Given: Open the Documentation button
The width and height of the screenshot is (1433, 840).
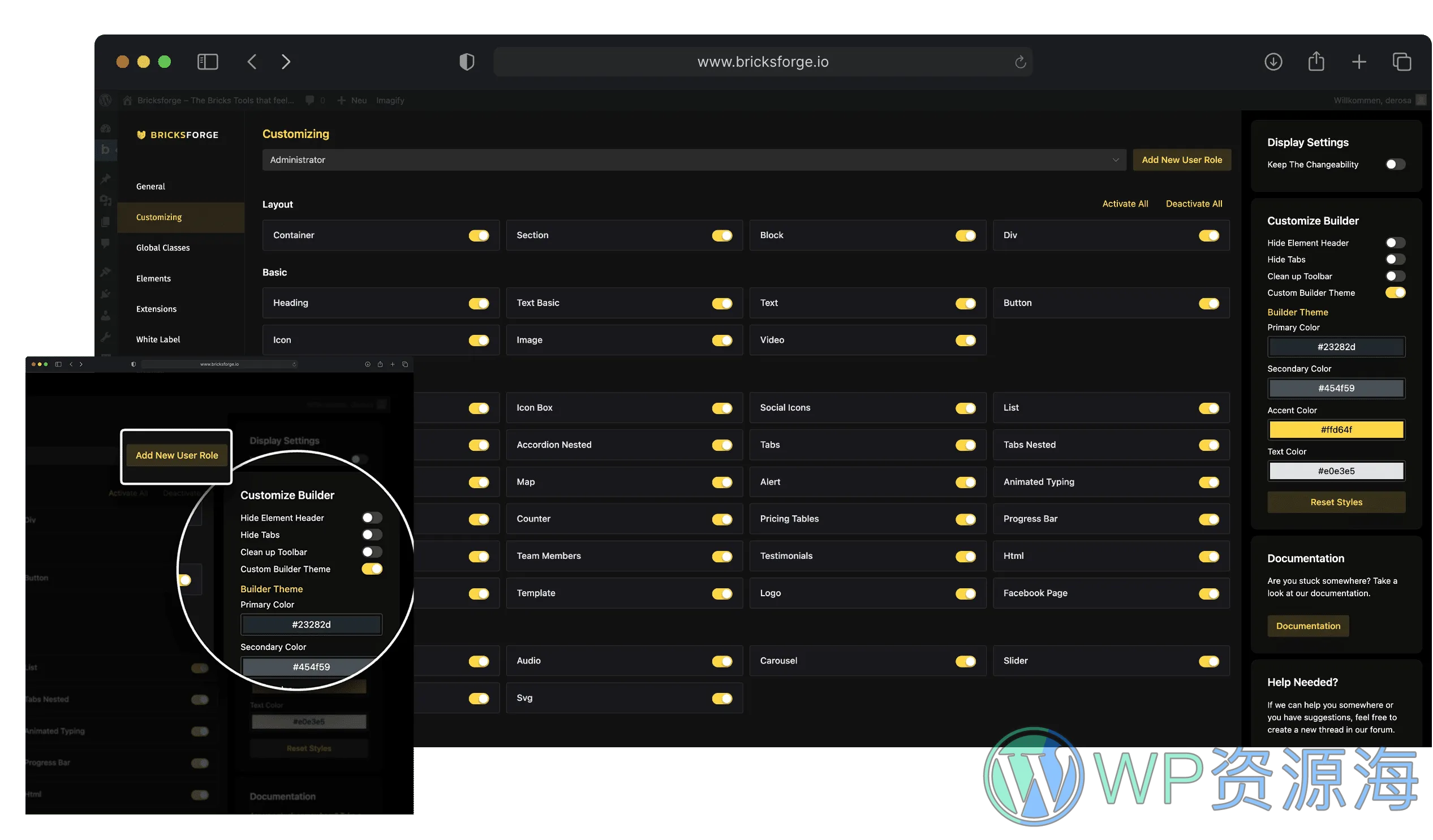Looking at the screenshot, I should coord(1308,626).
